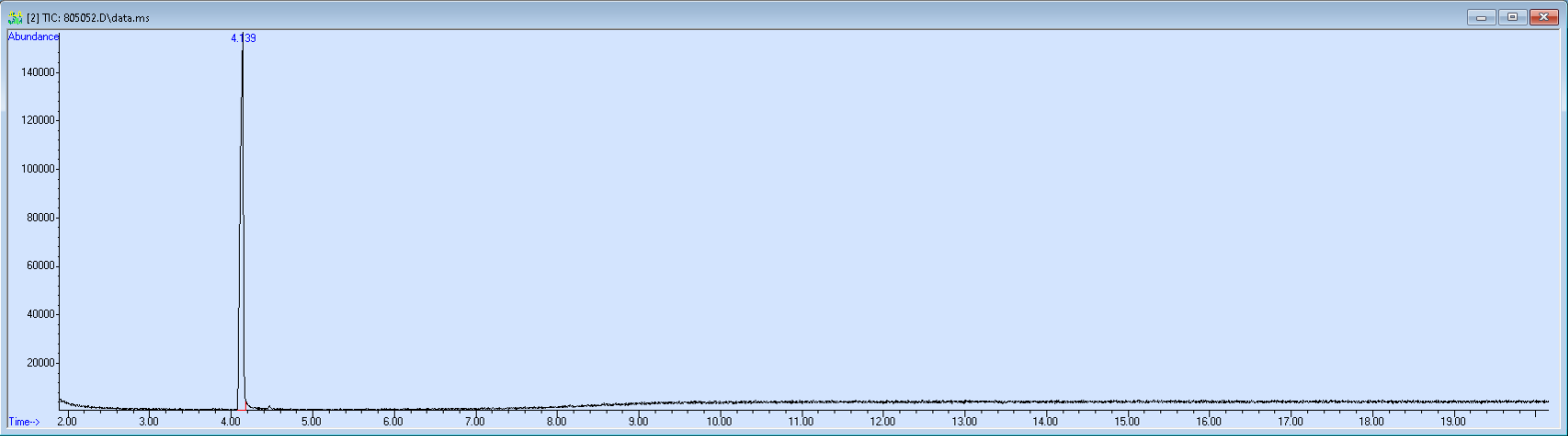This screenshot has height=436, width=1568.
Task: Click the 120000 abundance axis value
Action: click(38, 120)
